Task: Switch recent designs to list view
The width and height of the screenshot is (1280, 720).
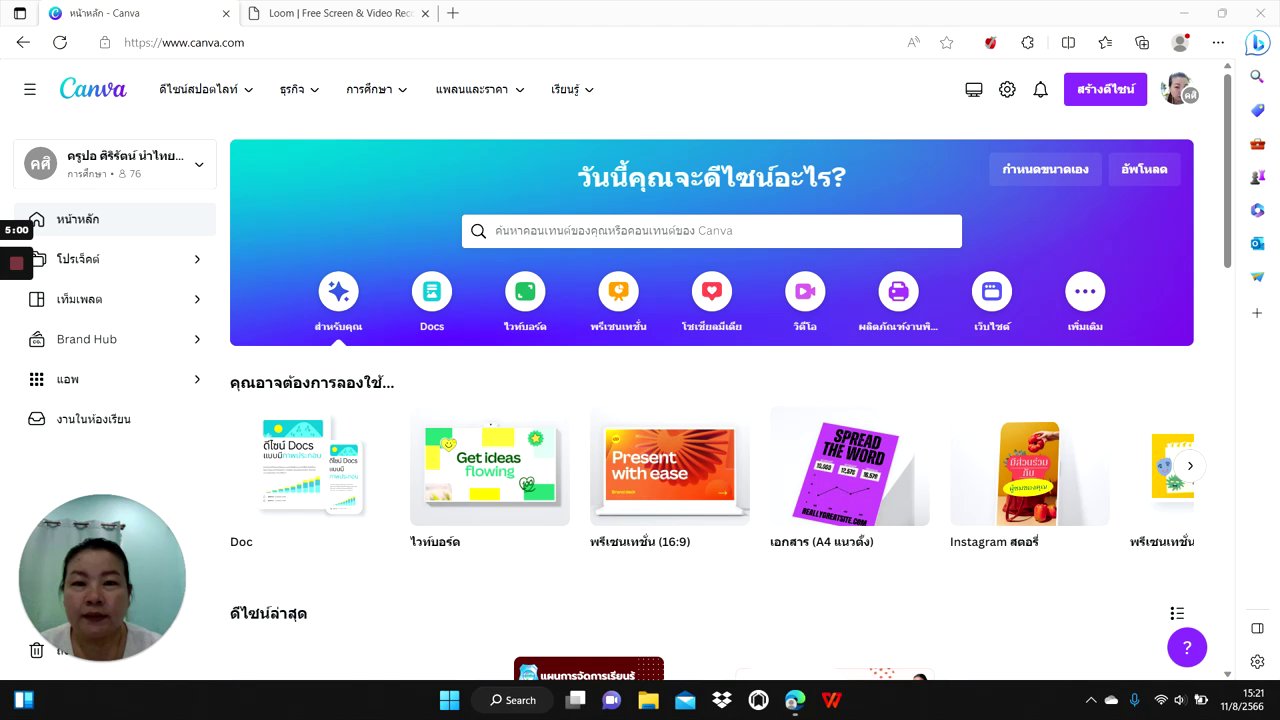Action: tap(1177, 613)
